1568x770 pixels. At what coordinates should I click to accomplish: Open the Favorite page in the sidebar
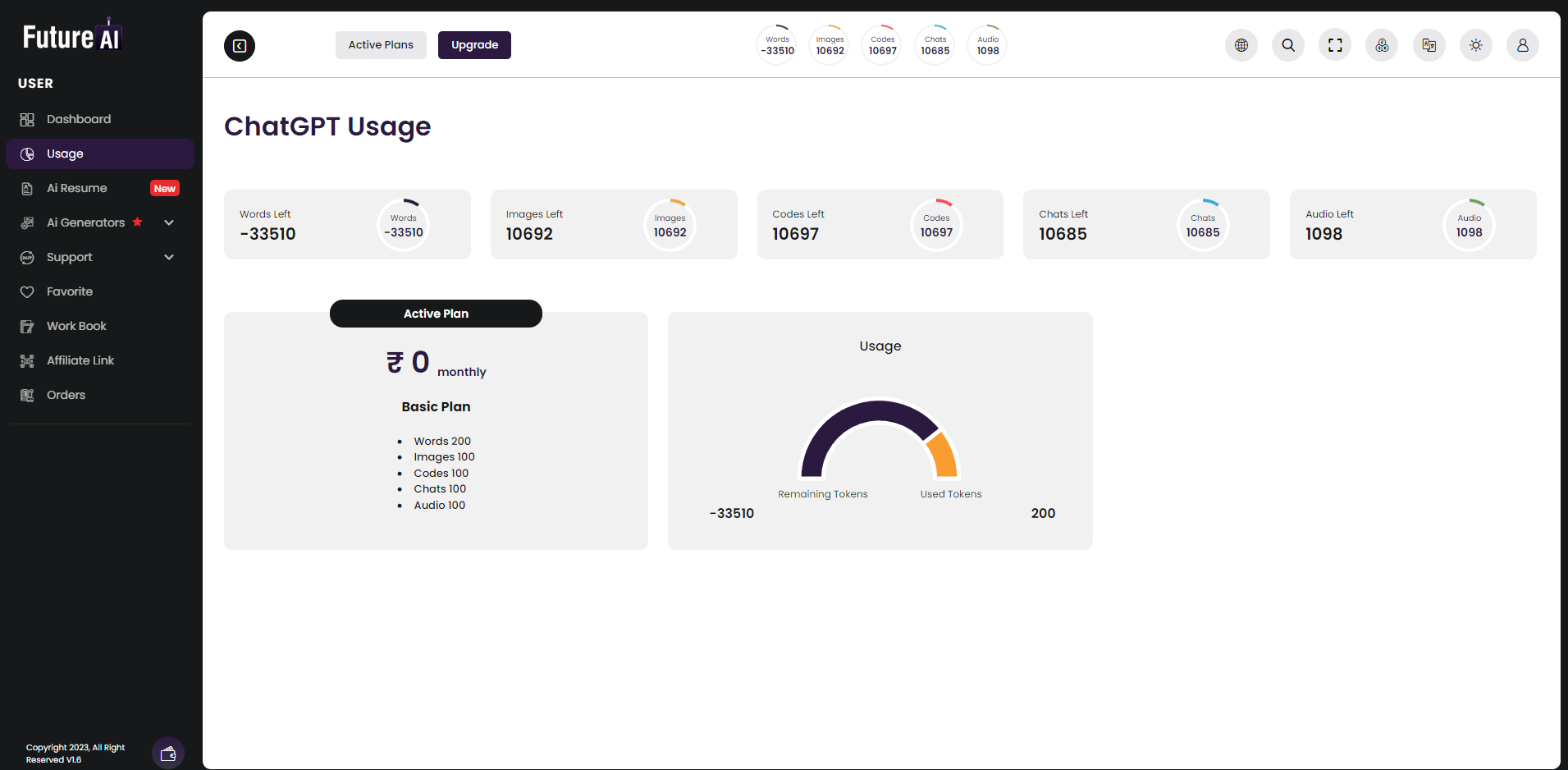(70, 291)
